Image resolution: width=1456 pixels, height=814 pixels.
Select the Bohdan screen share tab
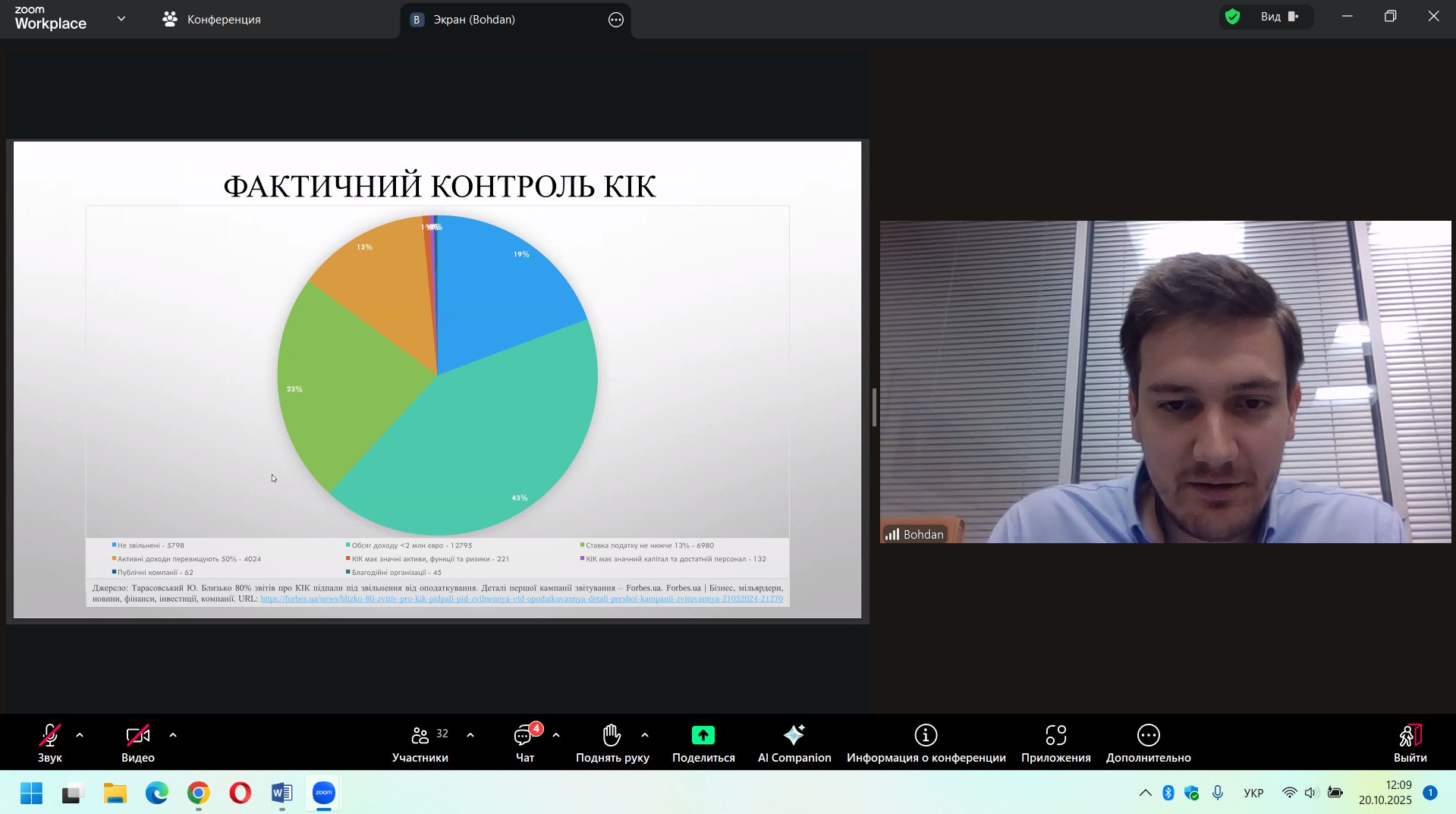pyautogui.click(x=473, y=20)
